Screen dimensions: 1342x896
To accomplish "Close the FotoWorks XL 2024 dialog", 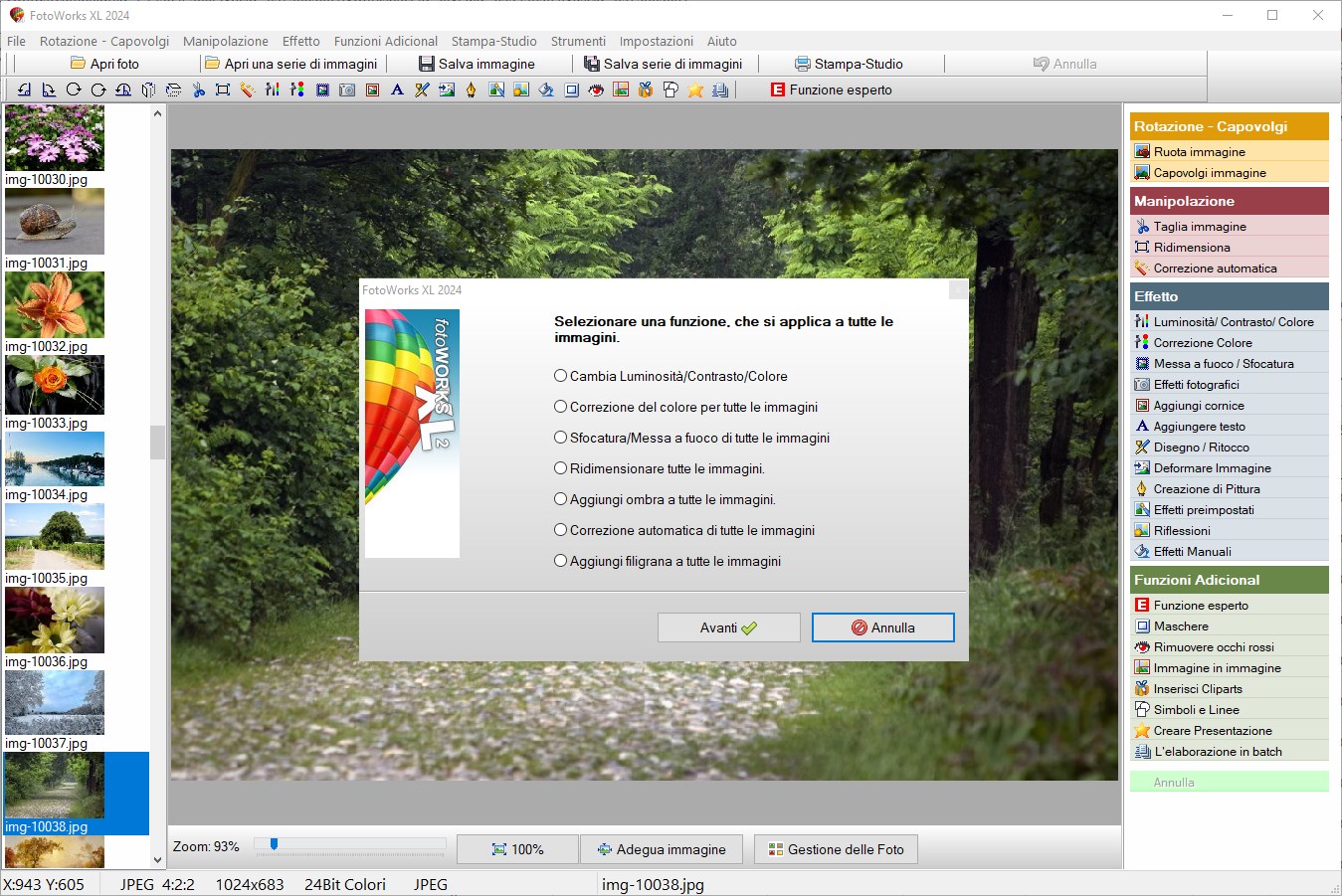I will 957,289.
